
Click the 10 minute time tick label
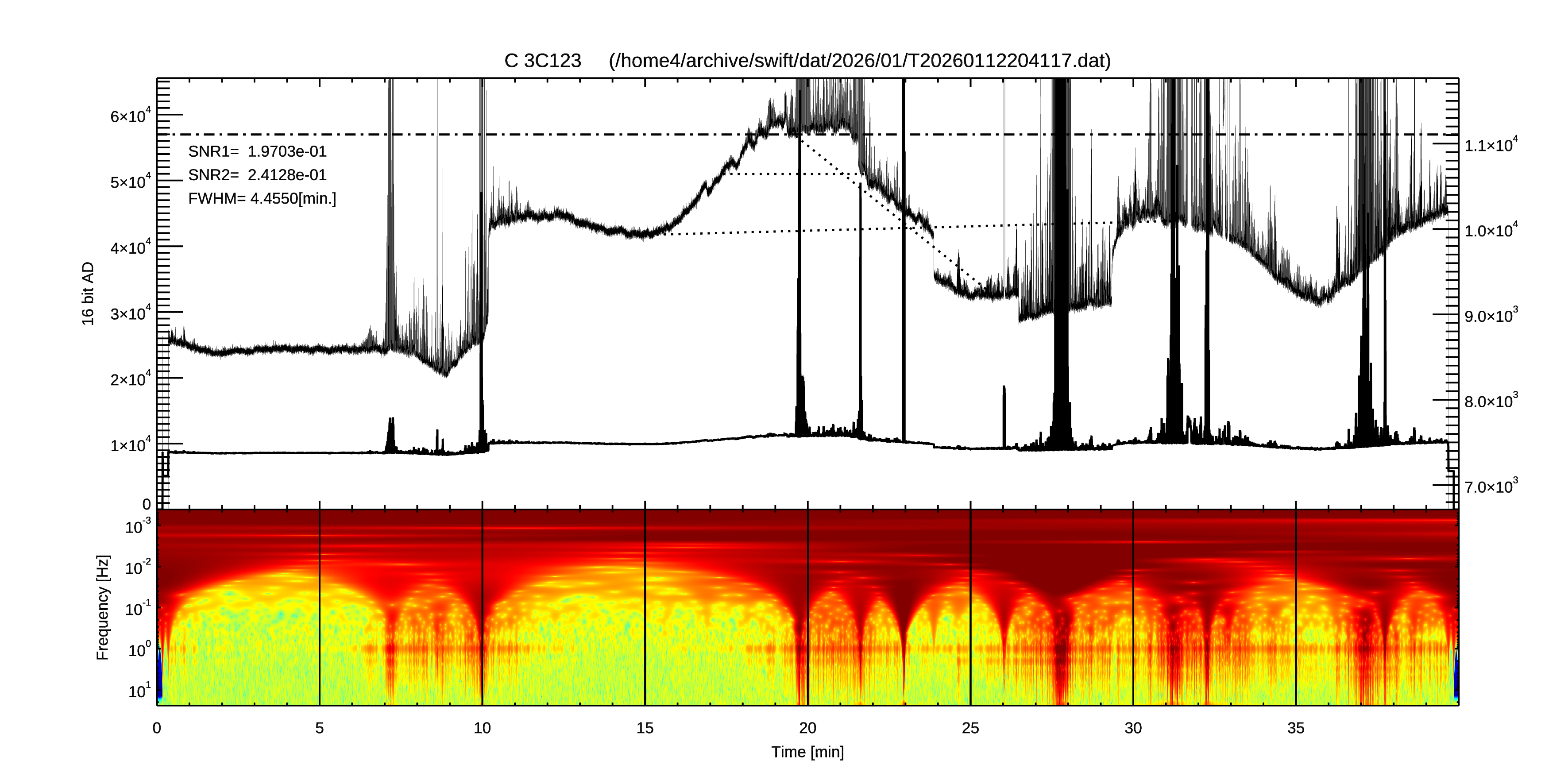[x=482, y=728]
